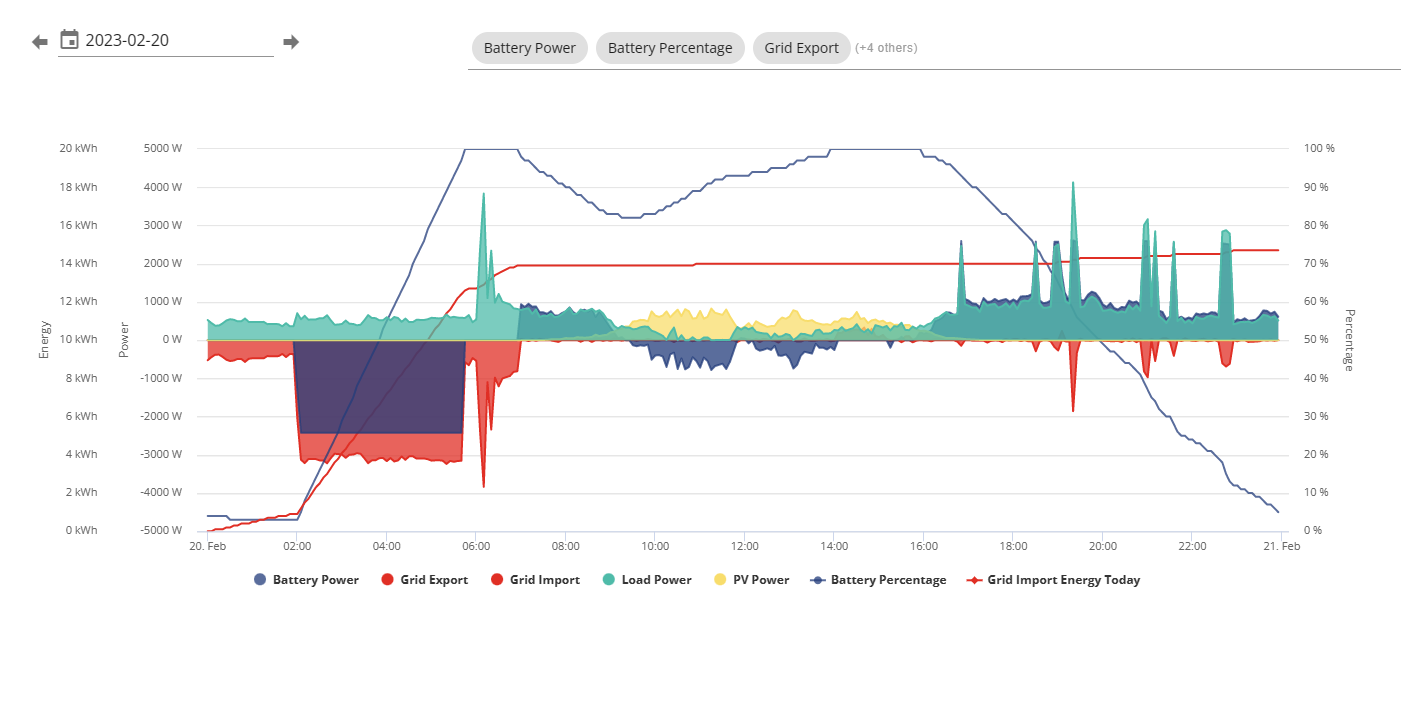Select the Battery Percentage chip

click(670, 48)
